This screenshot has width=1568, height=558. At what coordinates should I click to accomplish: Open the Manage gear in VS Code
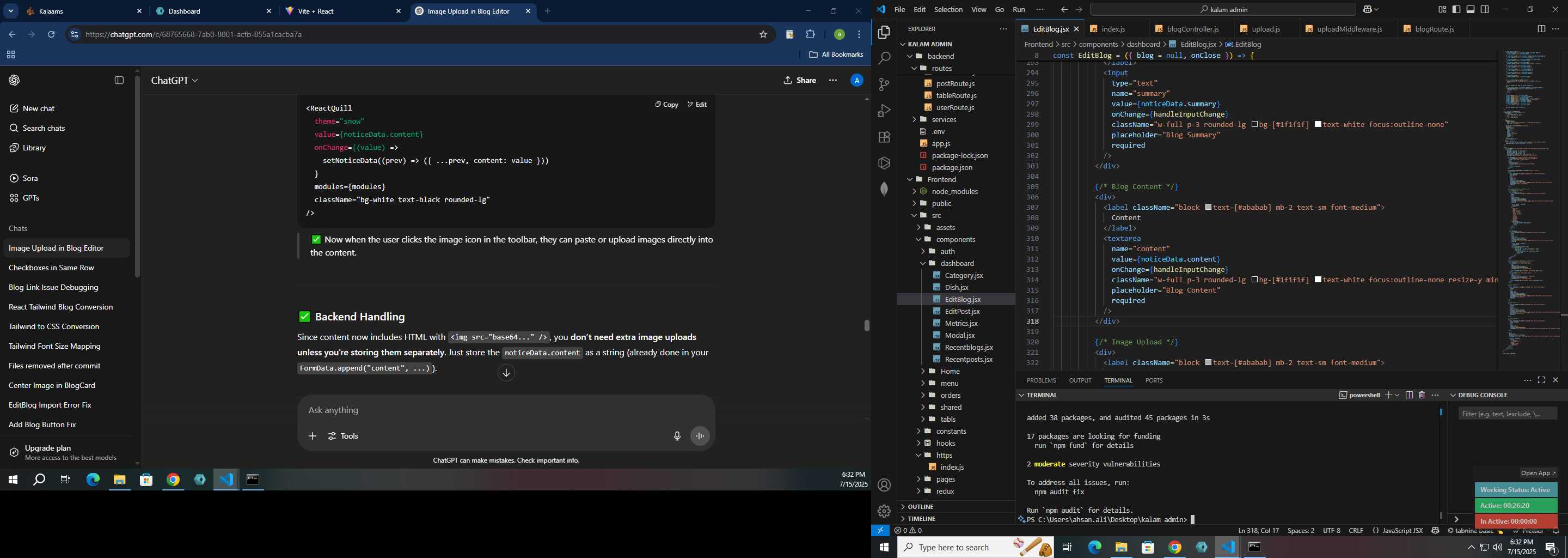pos(884,511)
